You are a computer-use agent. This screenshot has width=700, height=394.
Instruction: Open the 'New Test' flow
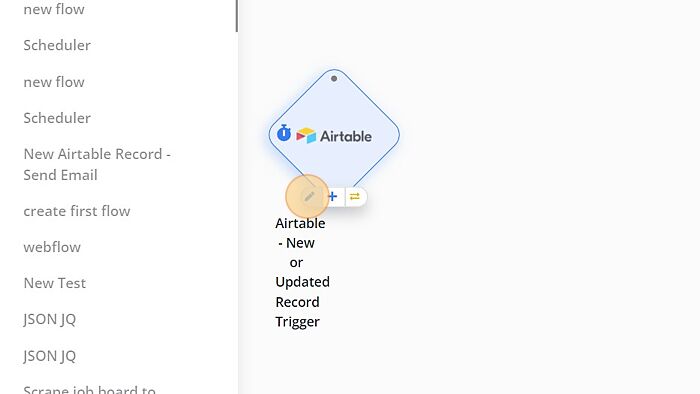pos(54,283)
